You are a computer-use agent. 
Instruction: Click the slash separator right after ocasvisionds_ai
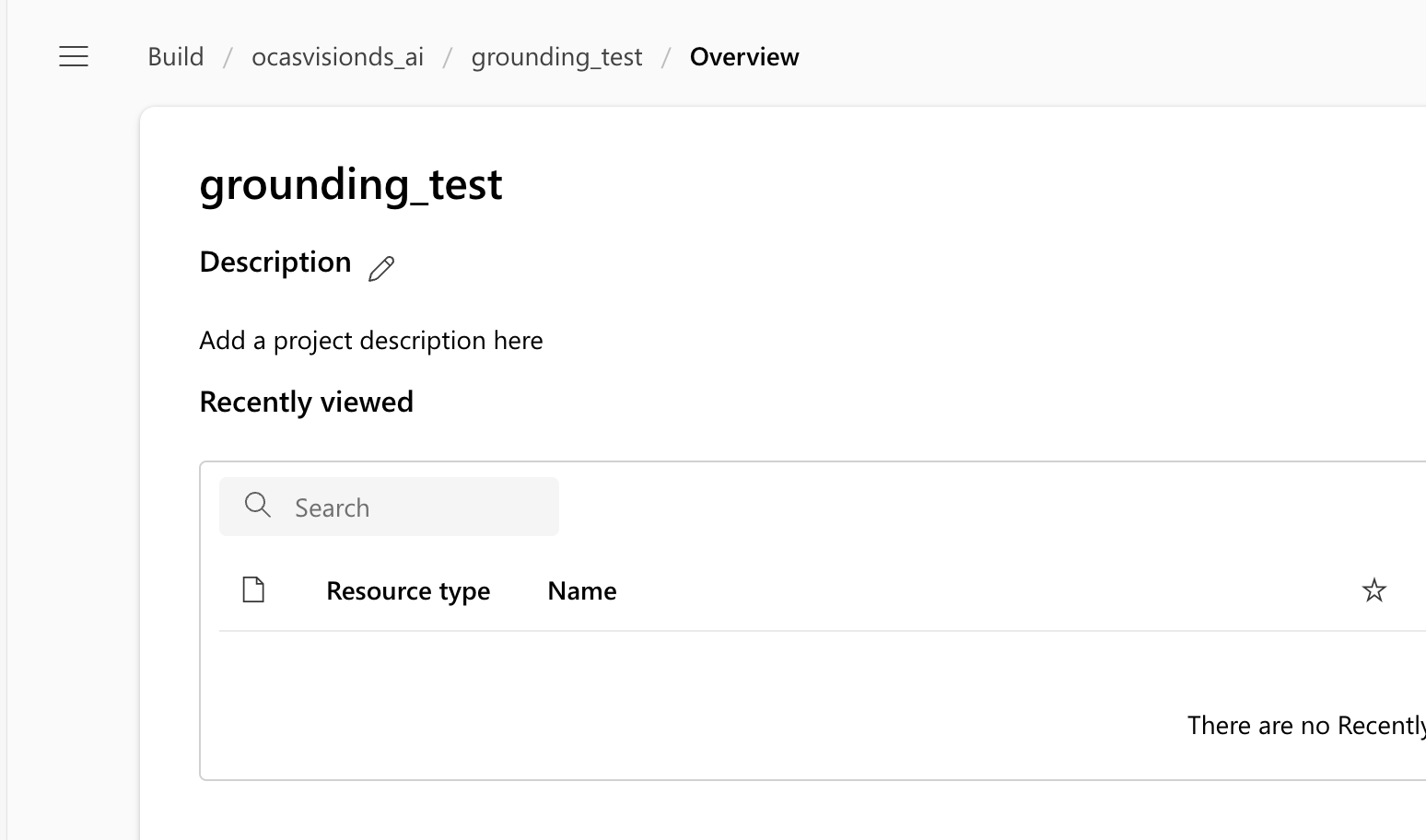(448, 57)
